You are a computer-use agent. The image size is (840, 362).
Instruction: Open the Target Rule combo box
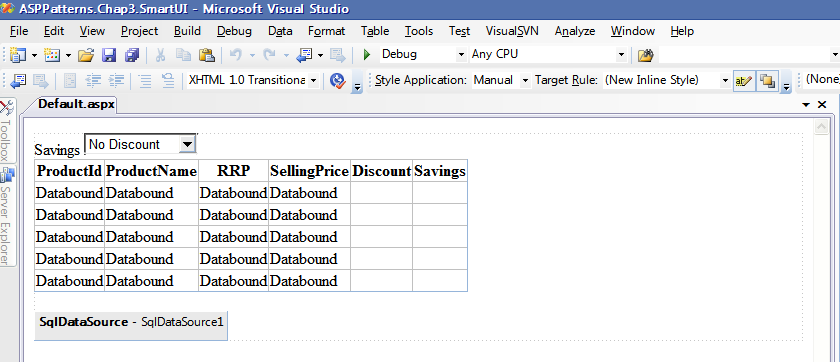click(666, 80)
